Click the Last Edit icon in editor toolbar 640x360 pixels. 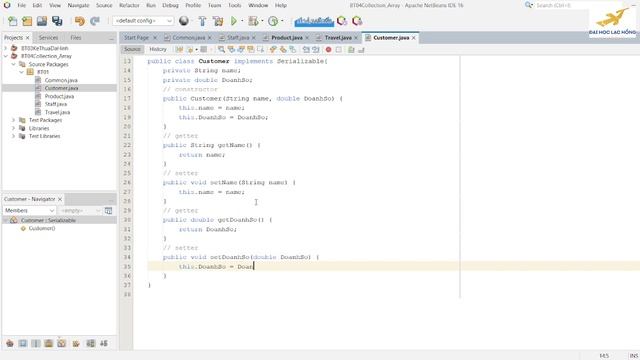pos(179,49)
